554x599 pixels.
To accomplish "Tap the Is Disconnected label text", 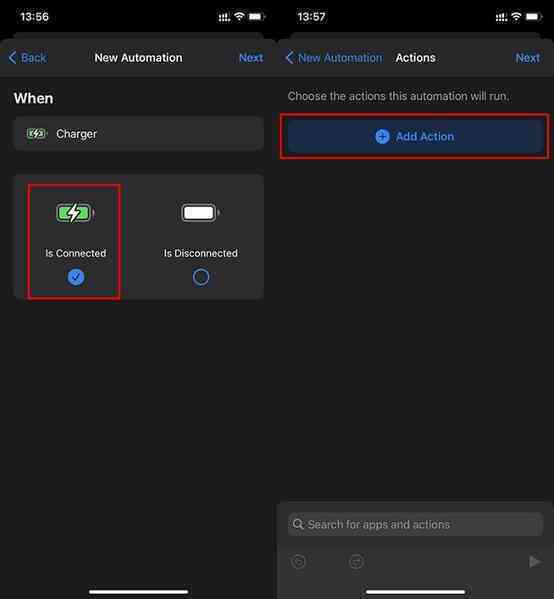I will (x=201, y=253).
